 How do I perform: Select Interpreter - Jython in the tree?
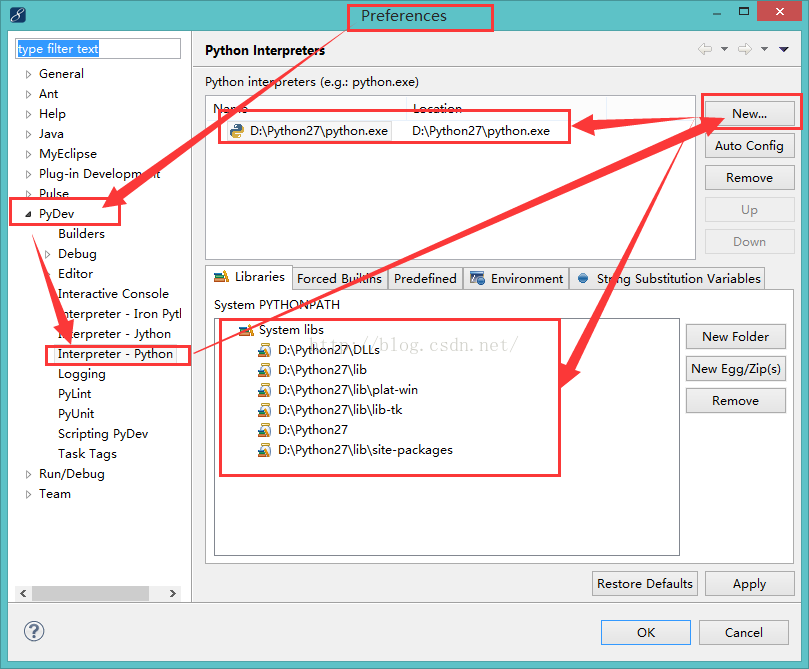pos(115,334)
